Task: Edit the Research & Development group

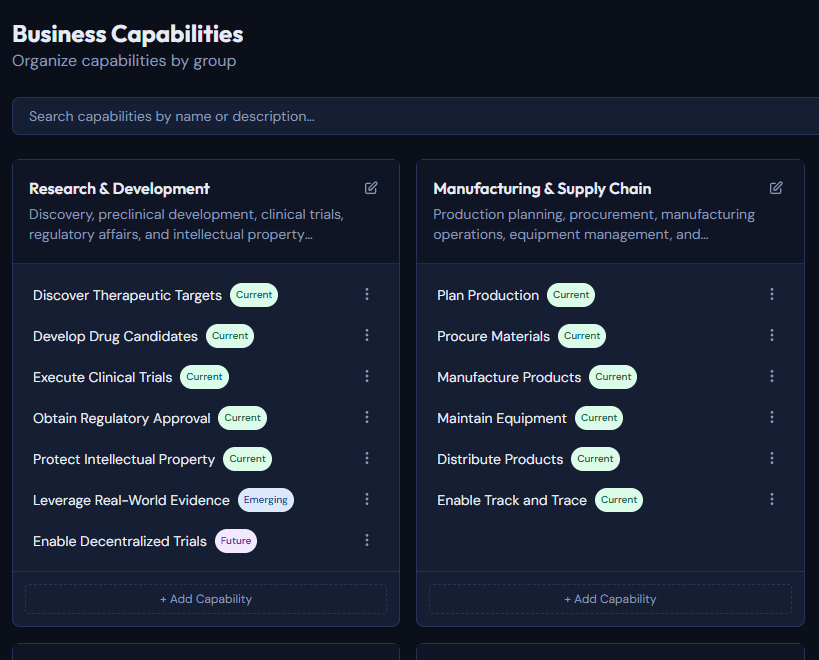Action: click(370, 187)
